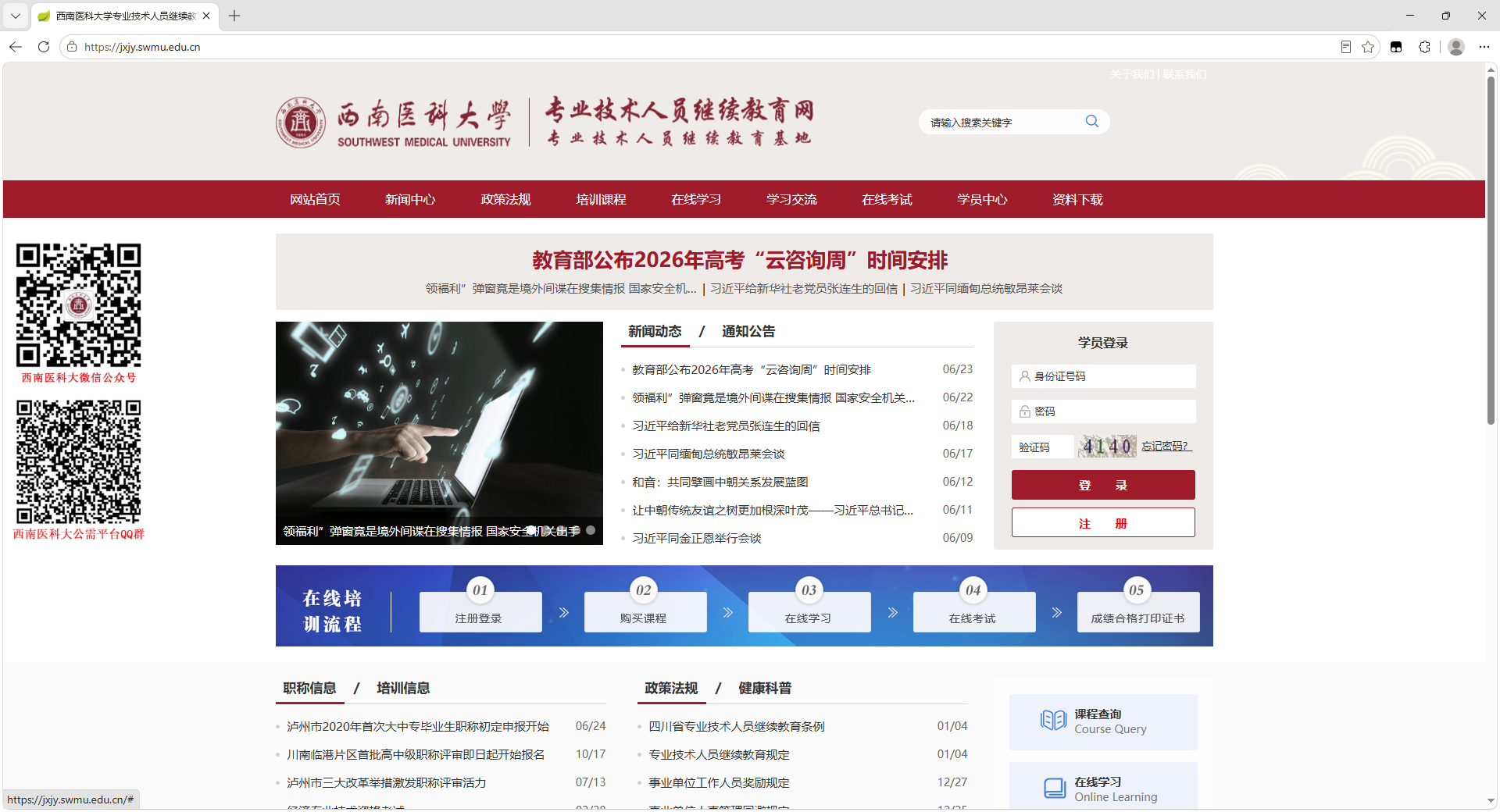
Task: Reload the page with refresh icon
Action: (44, 47)
